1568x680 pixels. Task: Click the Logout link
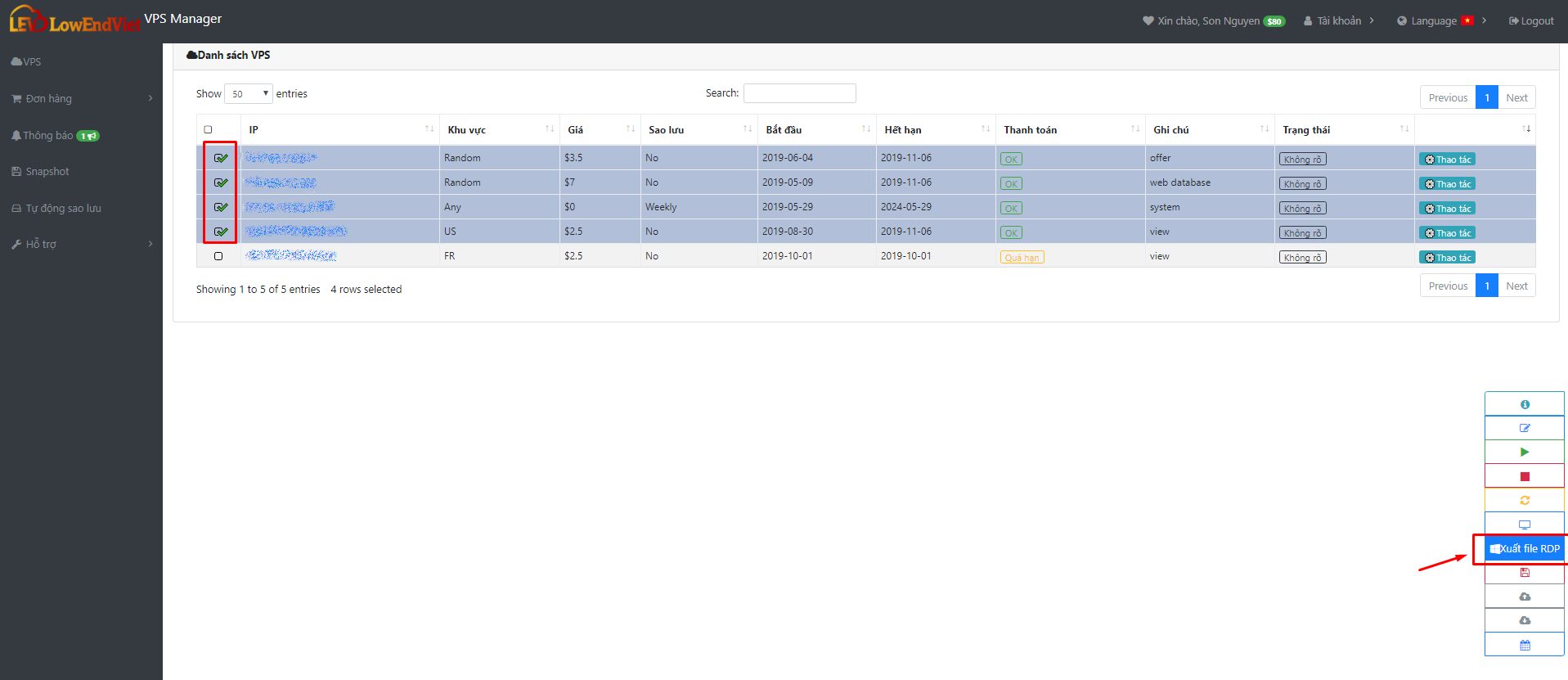coord(1531,20)
